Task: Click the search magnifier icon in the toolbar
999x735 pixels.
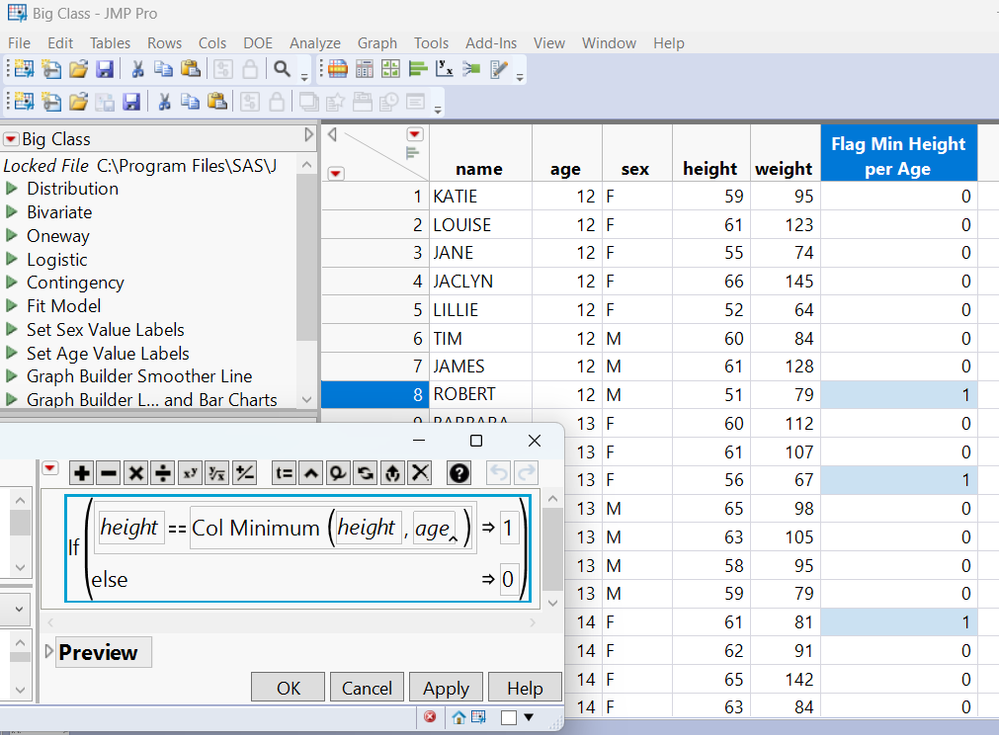Action: pos(283,69)
